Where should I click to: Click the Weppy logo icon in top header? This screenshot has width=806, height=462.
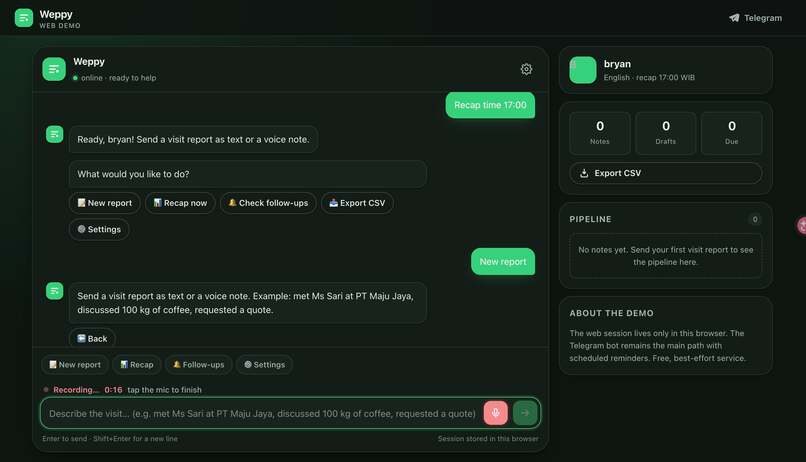tap(24, 18)
